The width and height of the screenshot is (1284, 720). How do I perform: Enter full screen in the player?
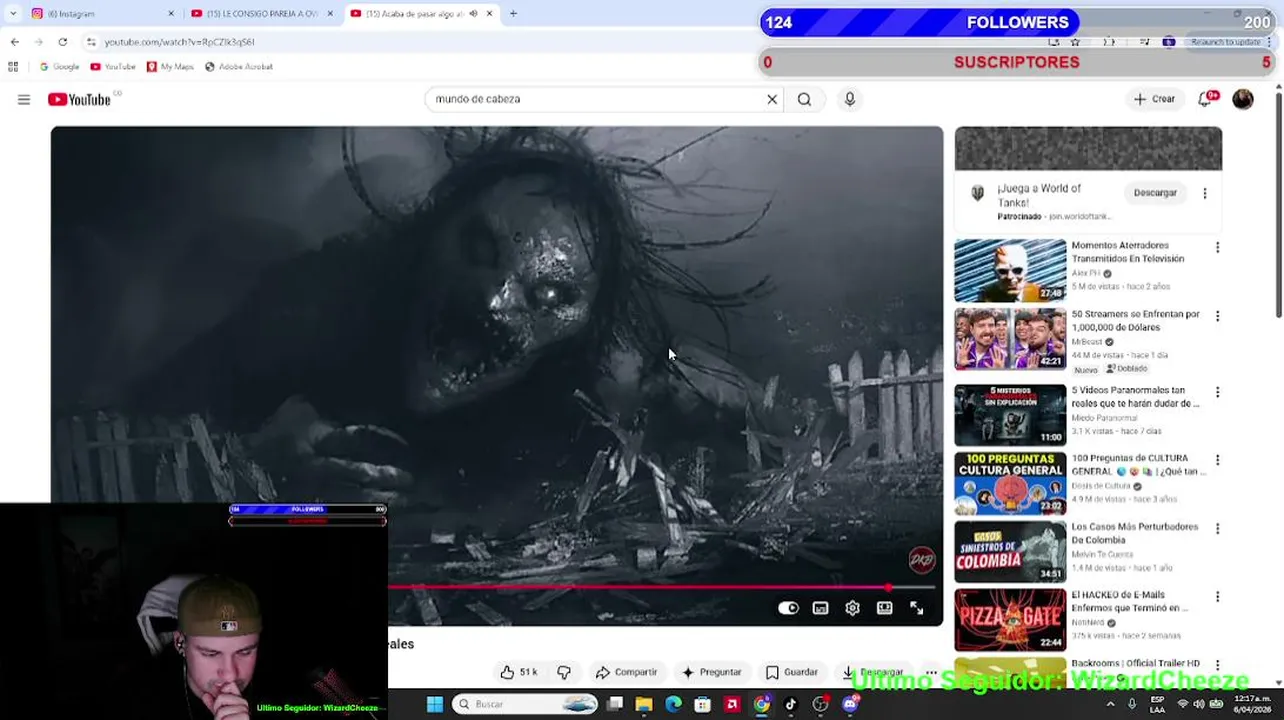tap(916, 608)
